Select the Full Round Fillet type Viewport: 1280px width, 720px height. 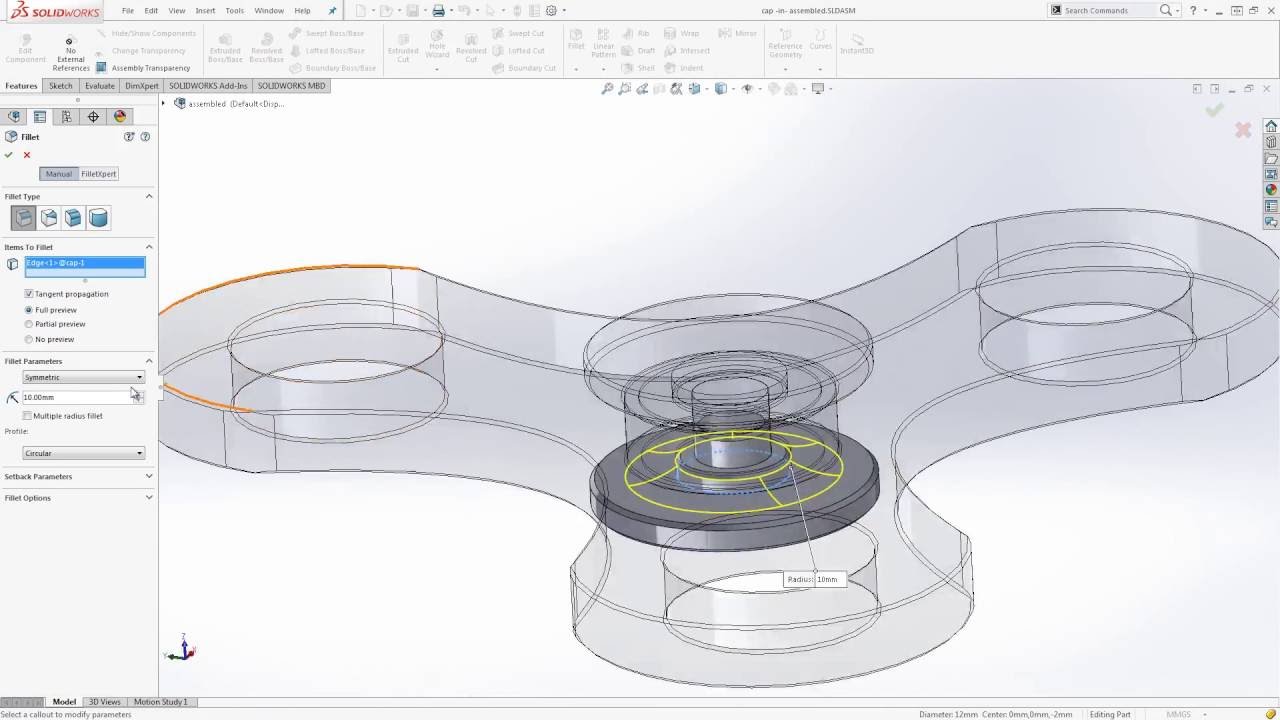coord(98,218)
